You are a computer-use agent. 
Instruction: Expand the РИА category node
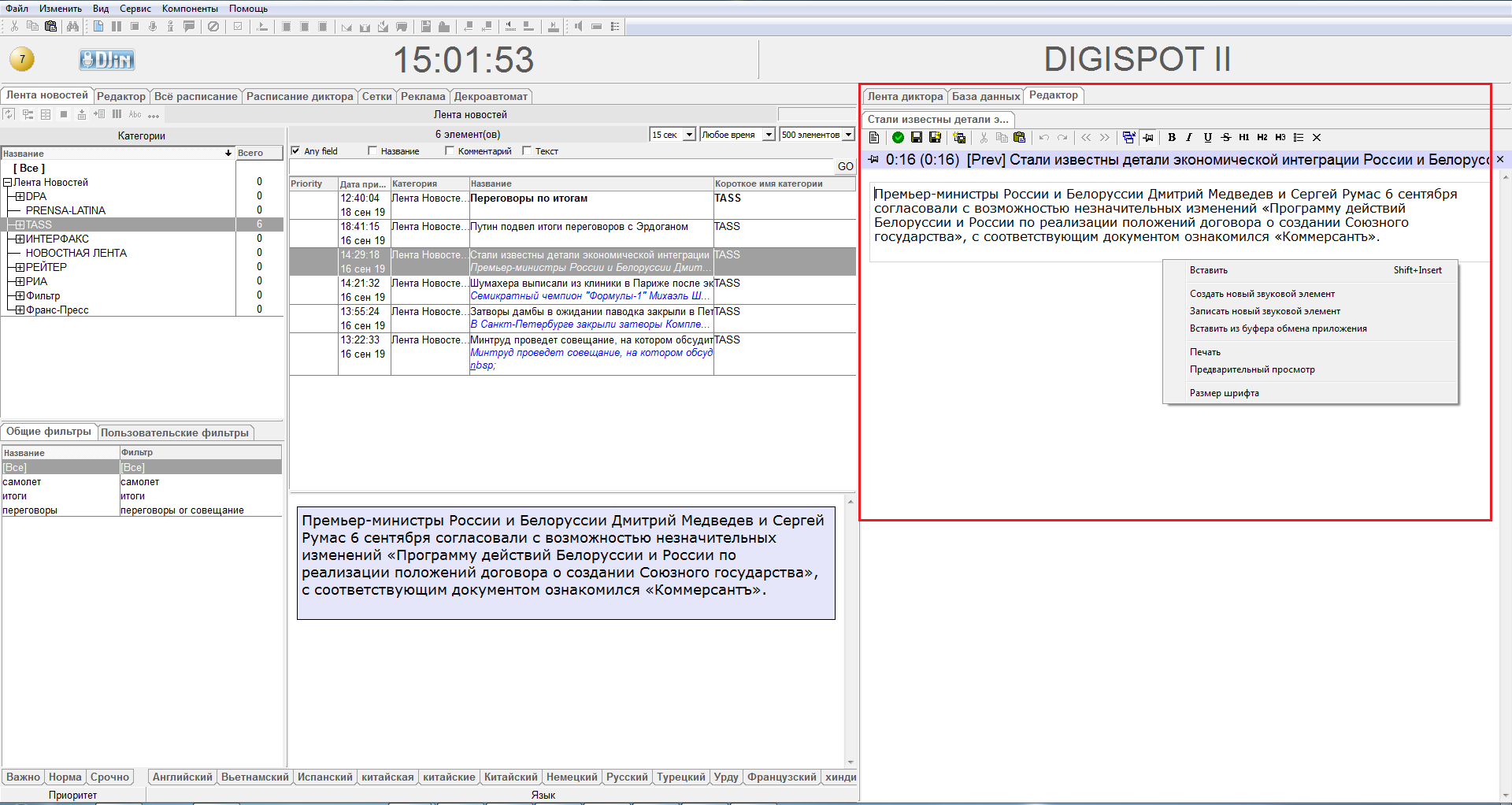pos(20,282)
